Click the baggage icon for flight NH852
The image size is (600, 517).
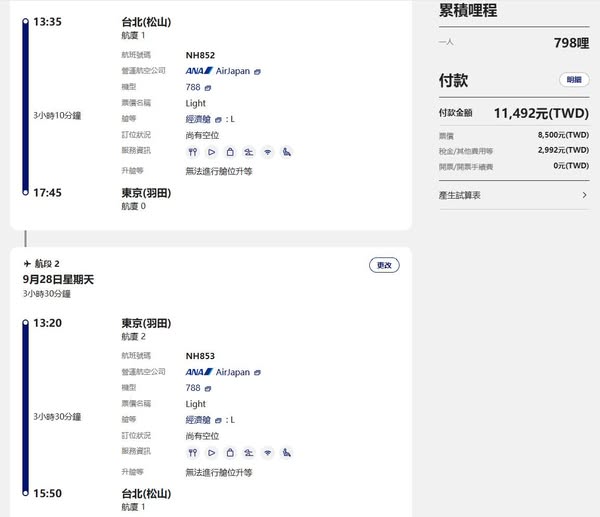229,152
